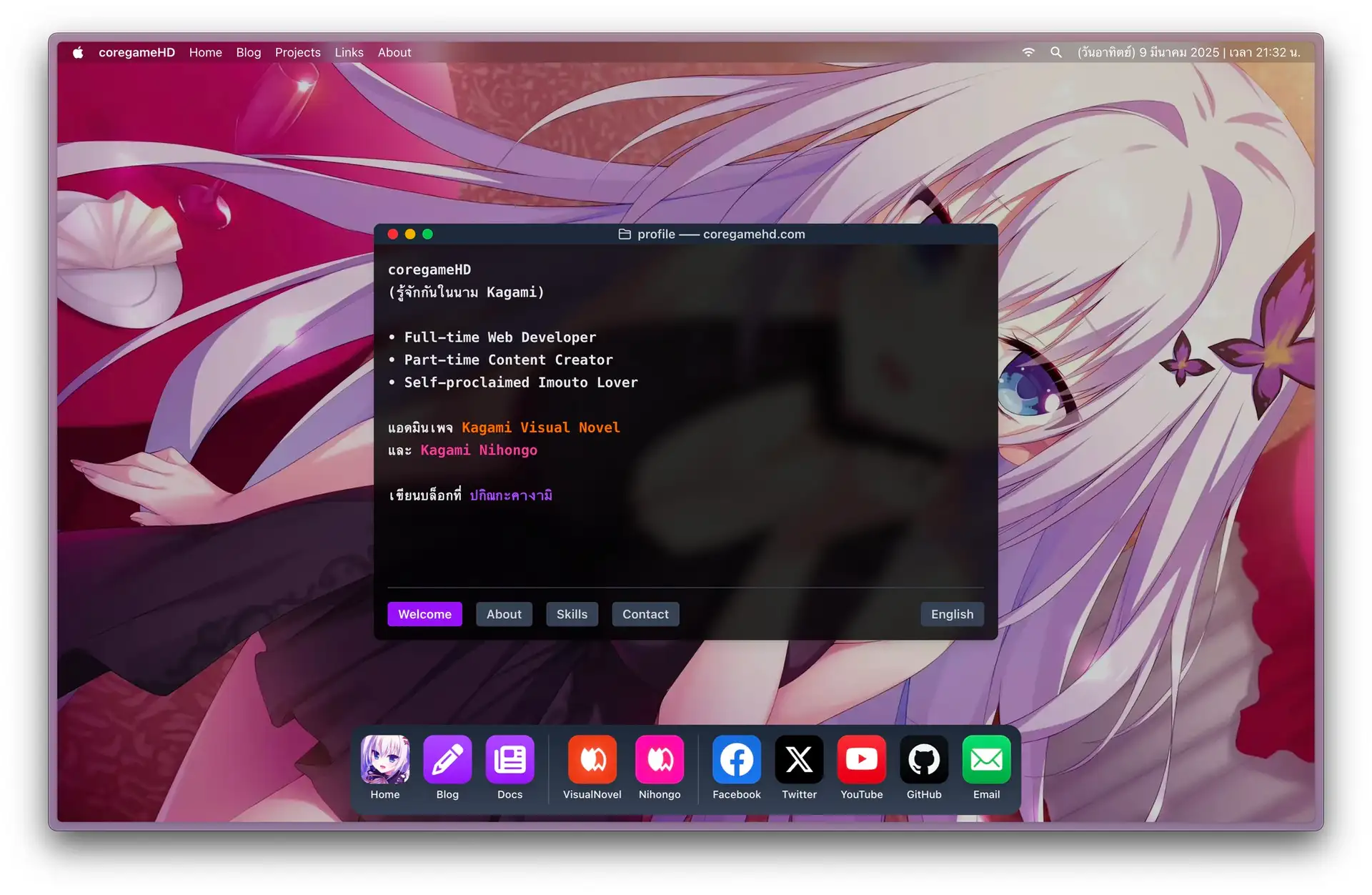Click the Wi-Fi status icon
Screen dimensions: 1372x895
tap(1028, 52)
